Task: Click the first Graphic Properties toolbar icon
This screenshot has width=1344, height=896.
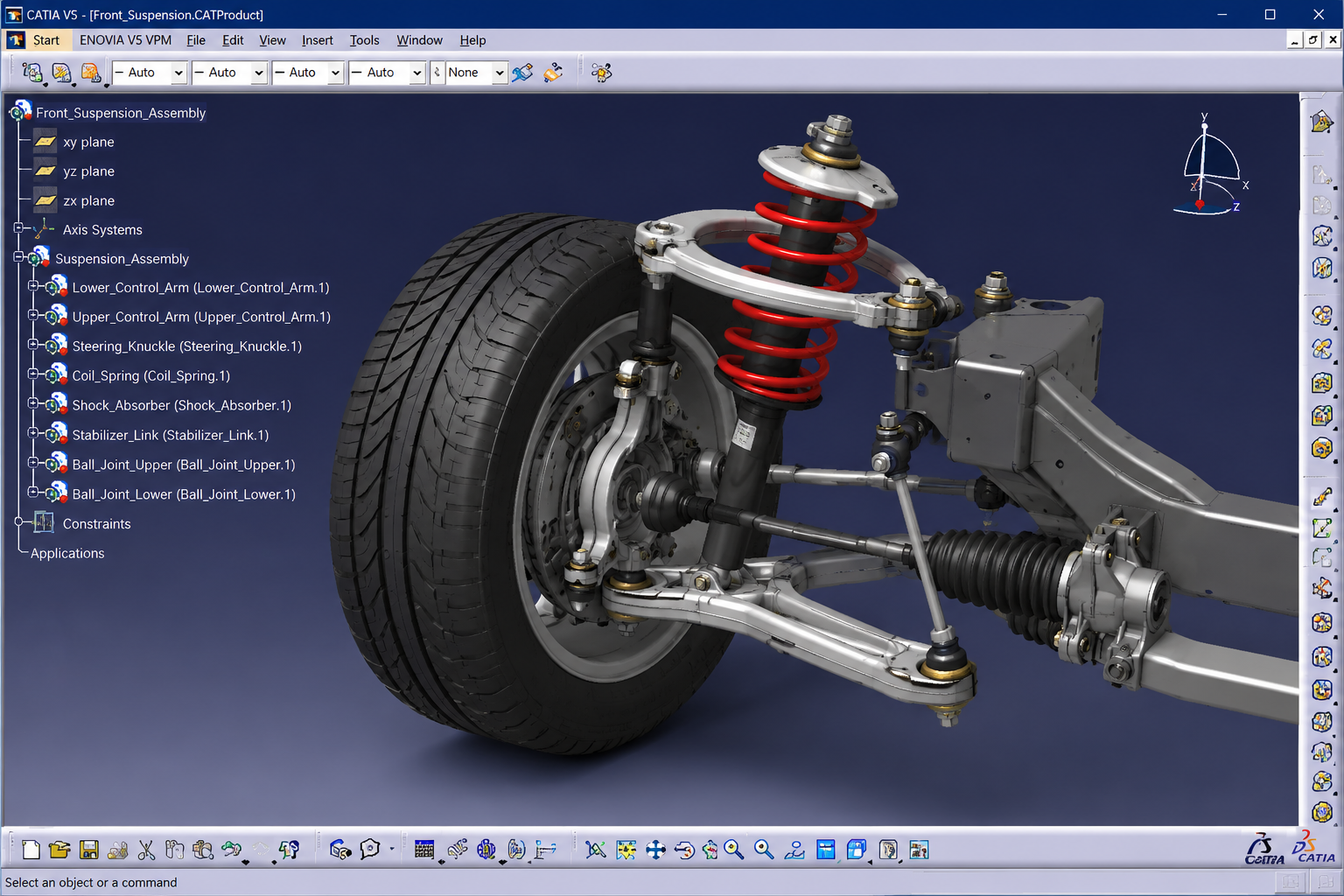Action: click(x=31, y=73)
